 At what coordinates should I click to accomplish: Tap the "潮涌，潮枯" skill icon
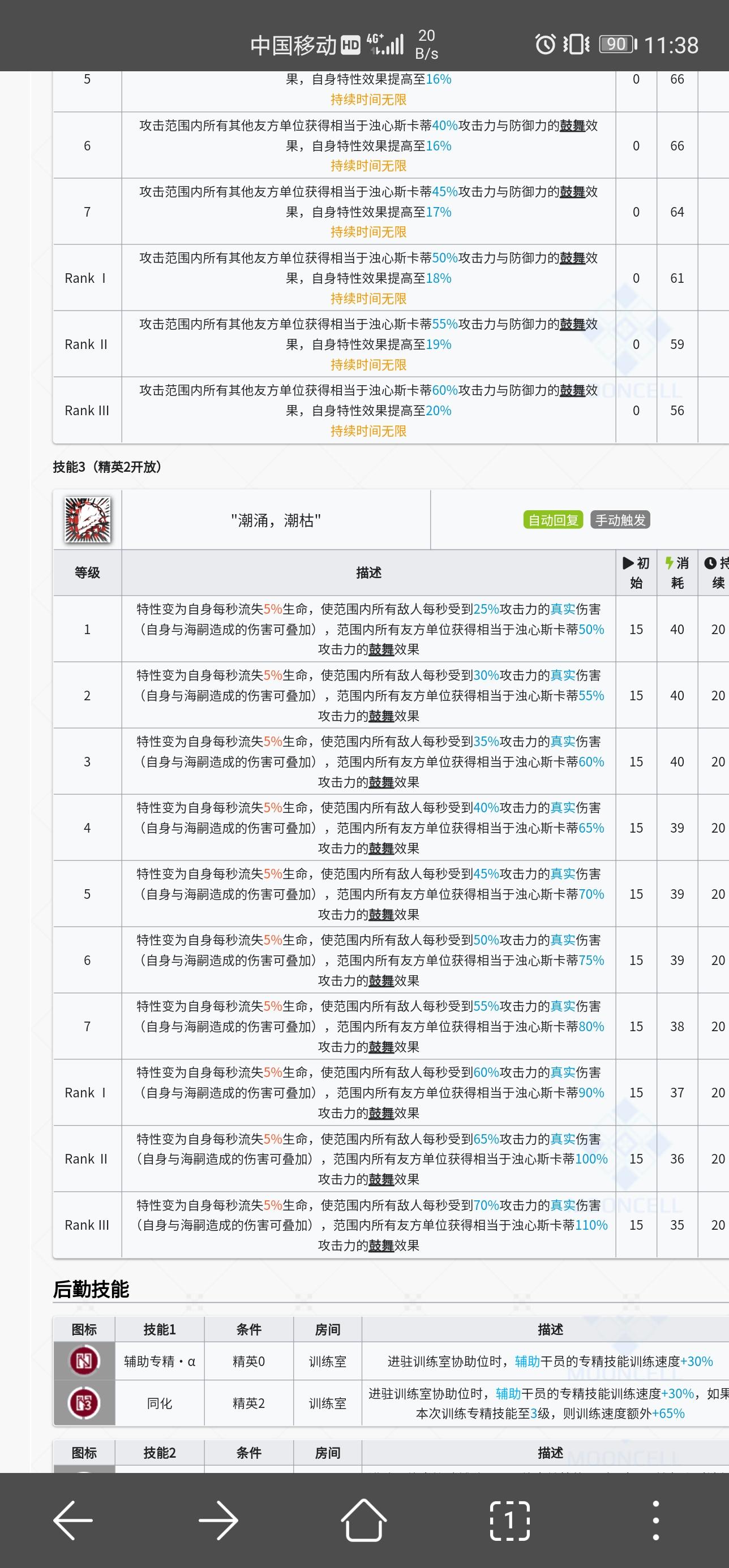[x=88, y=520]
